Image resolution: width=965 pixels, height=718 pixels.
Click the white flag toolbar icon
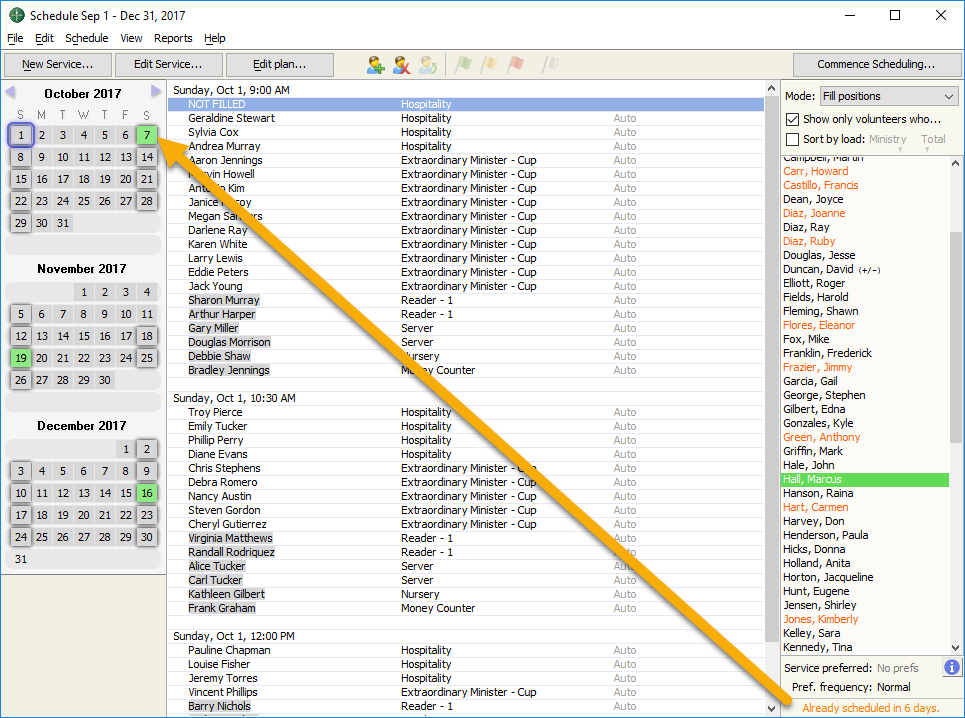[550, 65]
